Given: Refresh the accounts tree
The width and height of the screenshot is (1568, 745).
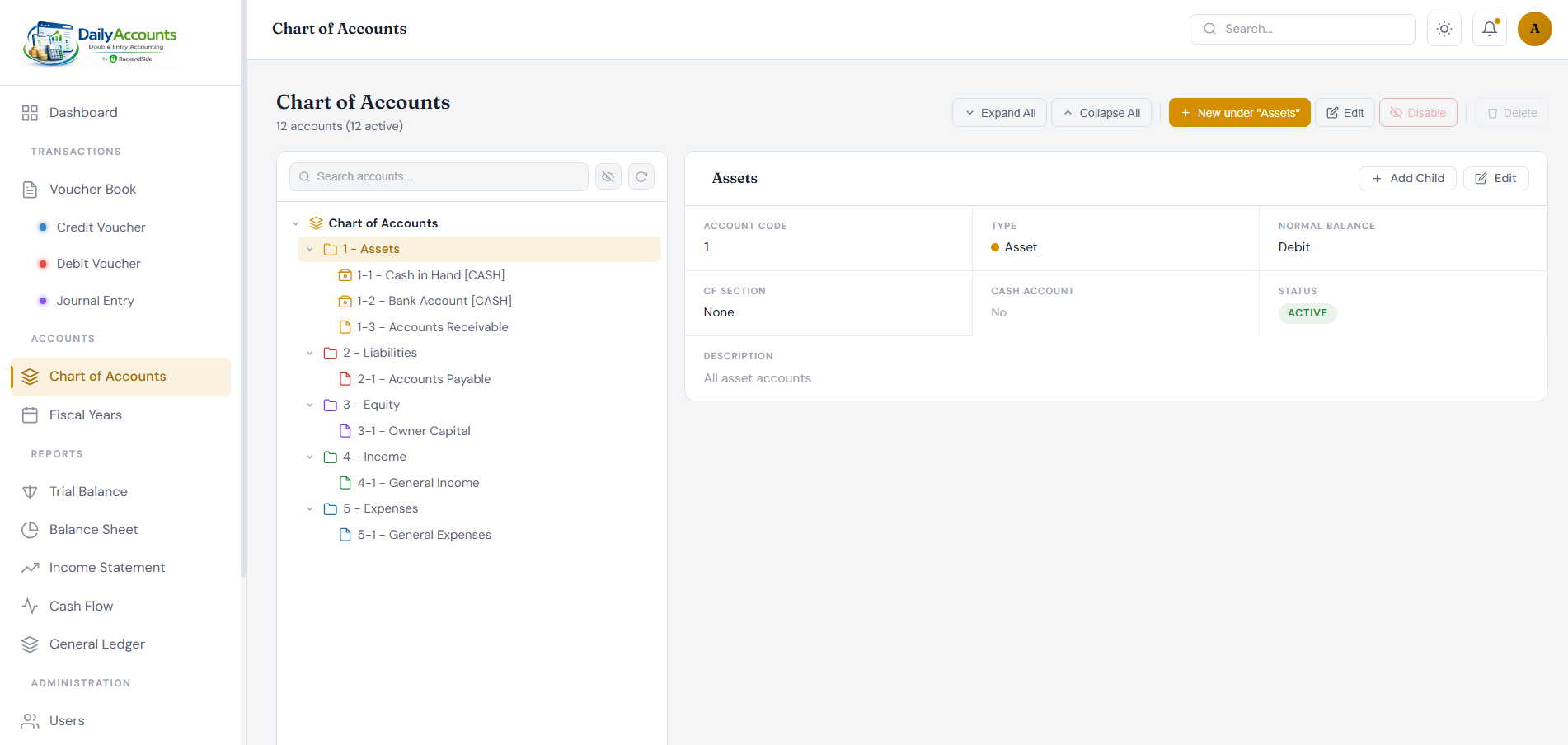Looking at the screenshot, I should pos(641,176).
